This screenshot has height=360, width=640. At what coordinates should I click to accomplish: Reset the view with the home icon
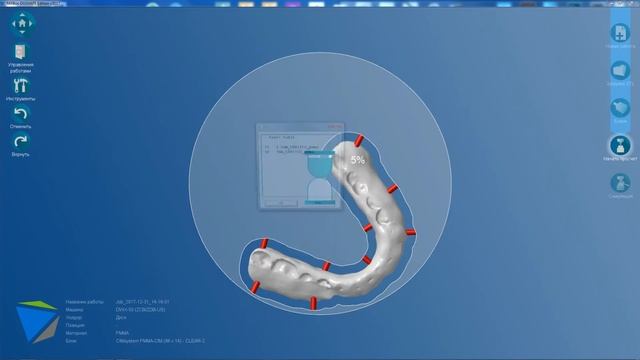coord(22,24)
